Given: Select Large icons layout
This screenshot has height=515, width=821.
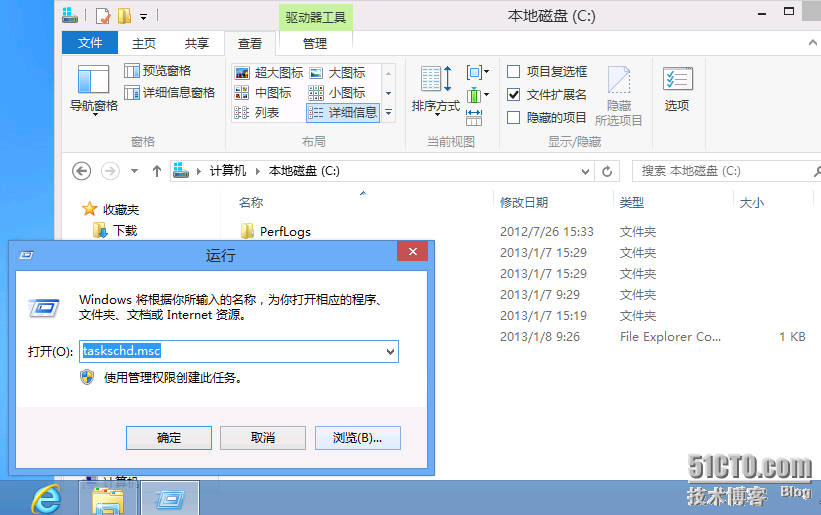Looking at the screenshot, I should (337, 73).
